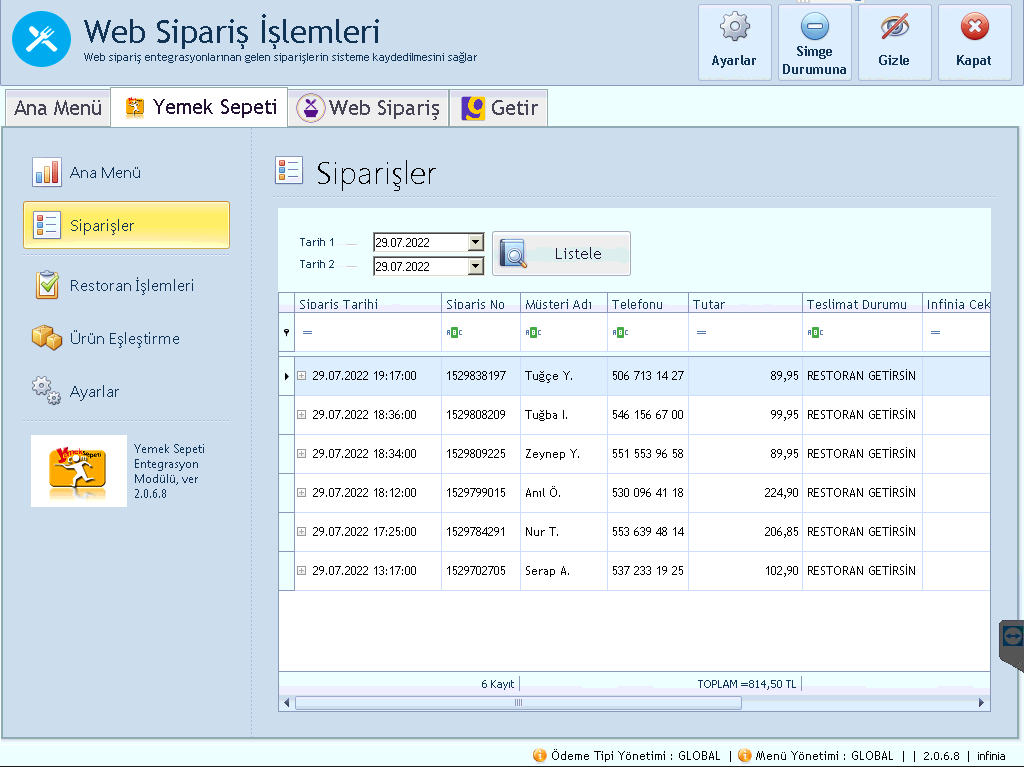
Task: Click the scroll right arrow of grid
Action: [981, 703]
